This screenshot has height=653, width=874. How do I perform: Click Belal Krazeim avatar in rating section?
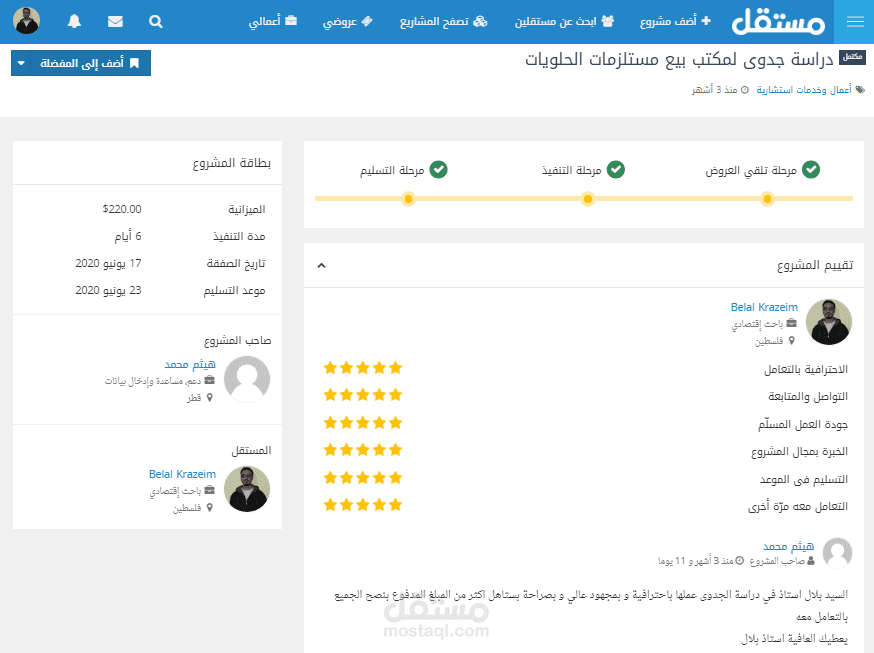click(829, 322)
